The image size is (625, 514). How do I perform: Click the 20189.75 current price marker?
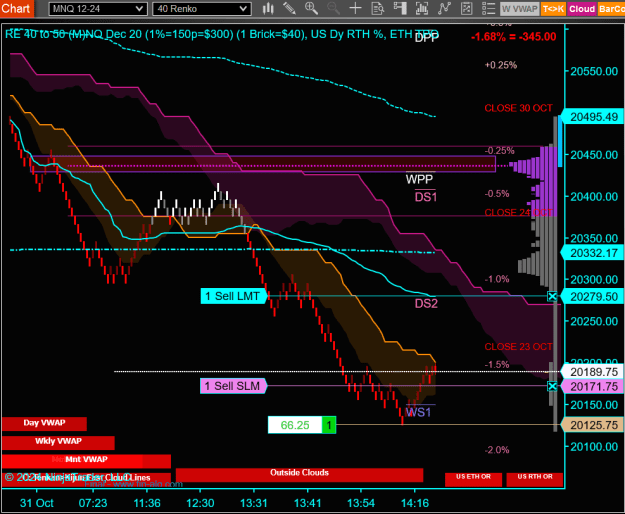click(593, 372)
